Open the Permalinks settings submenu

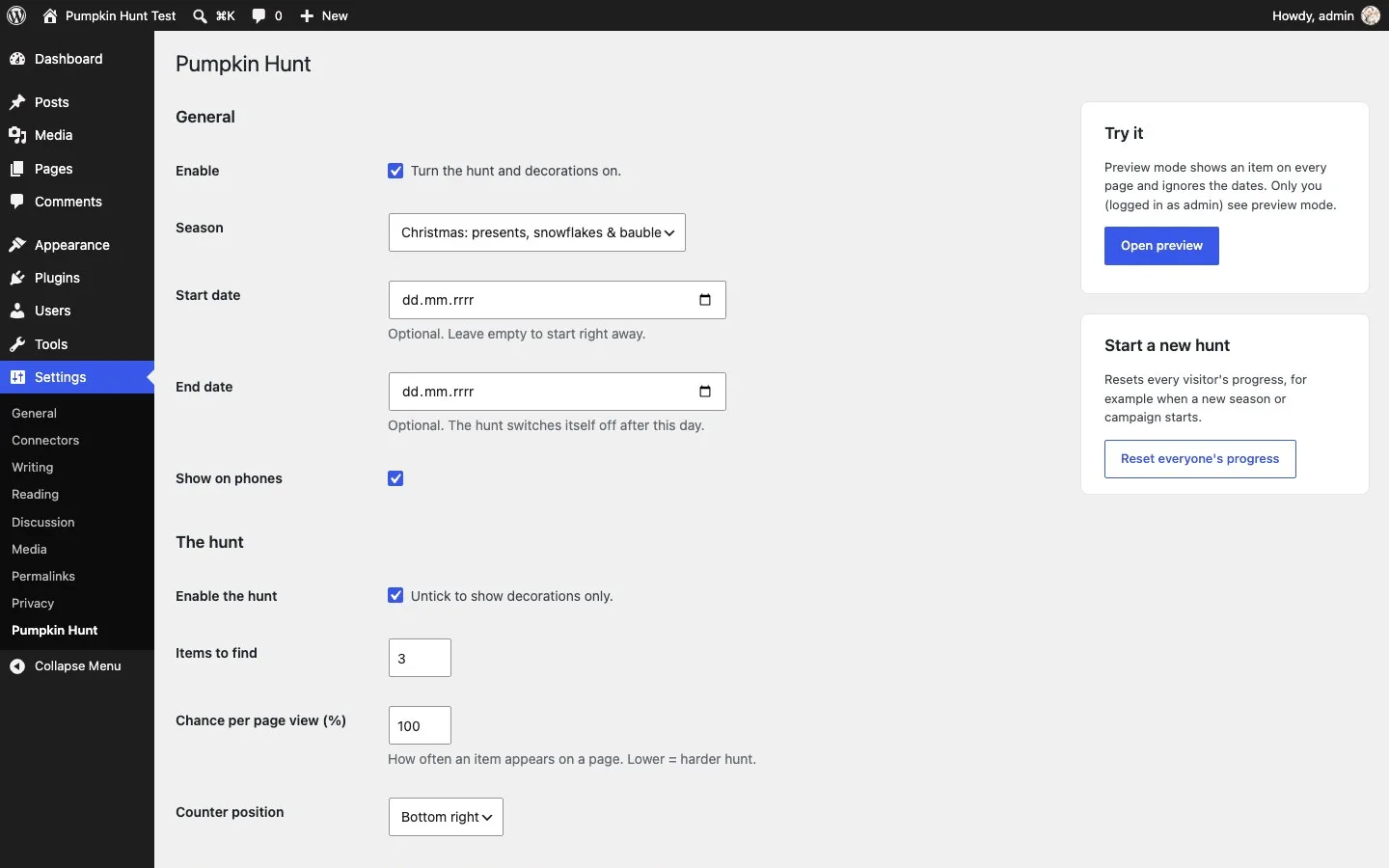tap(43, 576)
